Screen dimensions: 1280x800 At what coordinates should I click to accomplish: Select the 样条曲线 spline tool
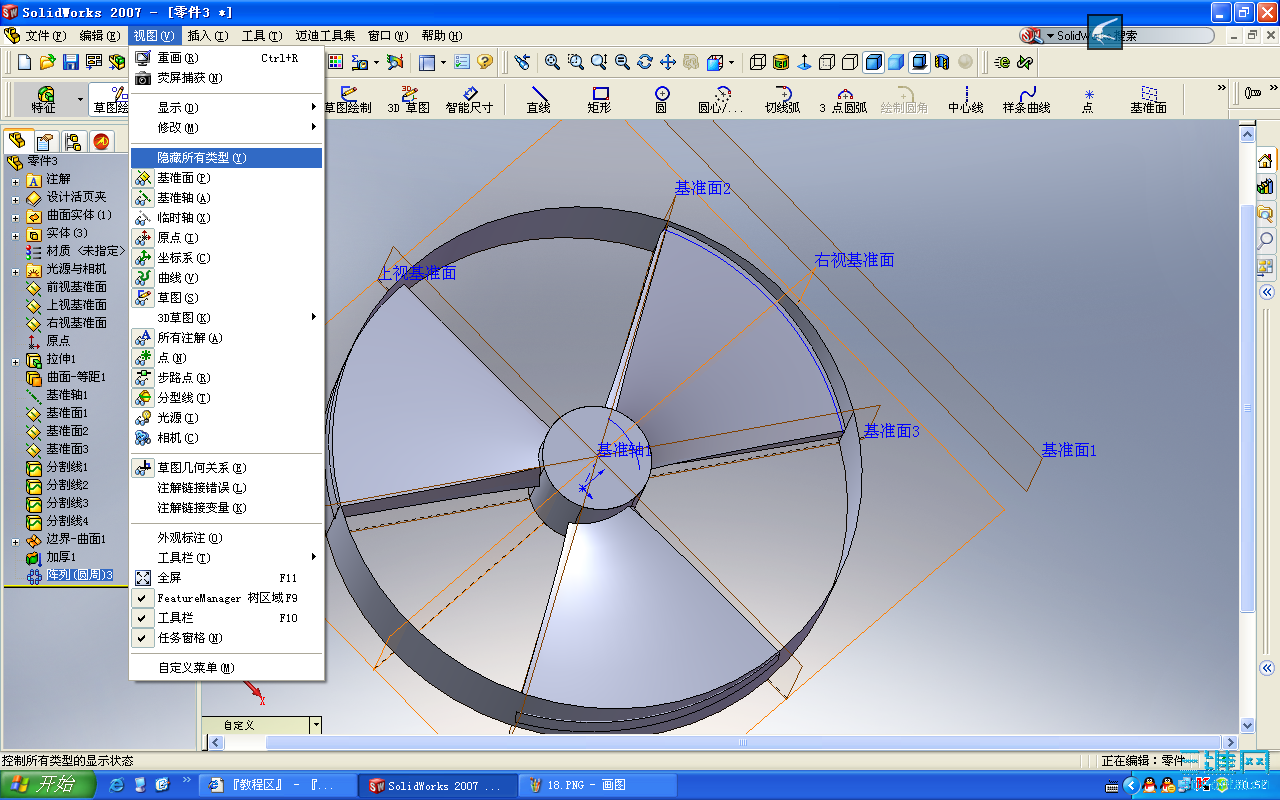(x=1027, y=99)
